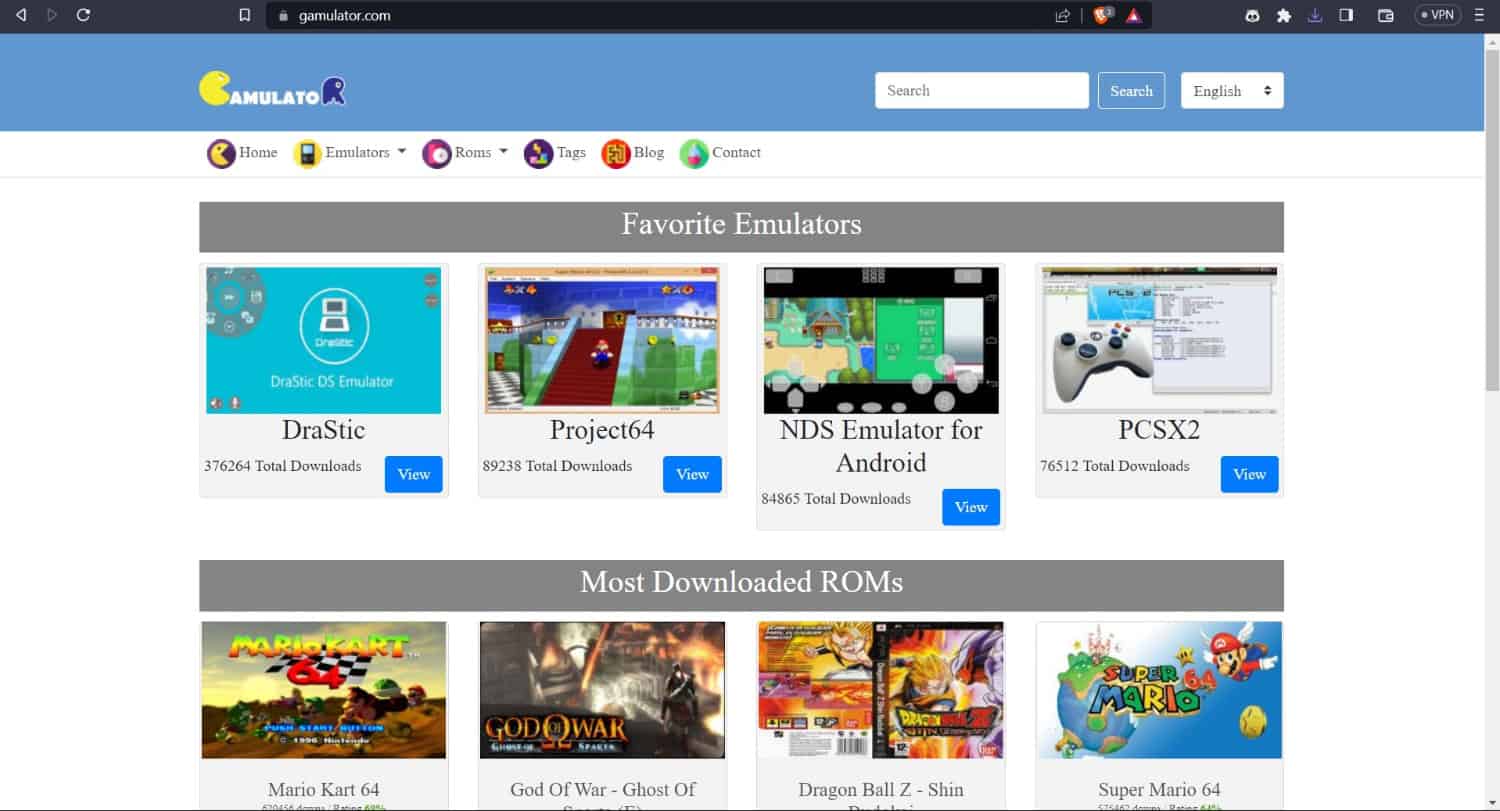Click the PCSX2 title
The height and width of the screenshot is (811, 1500).
(x=1159, y=430)
